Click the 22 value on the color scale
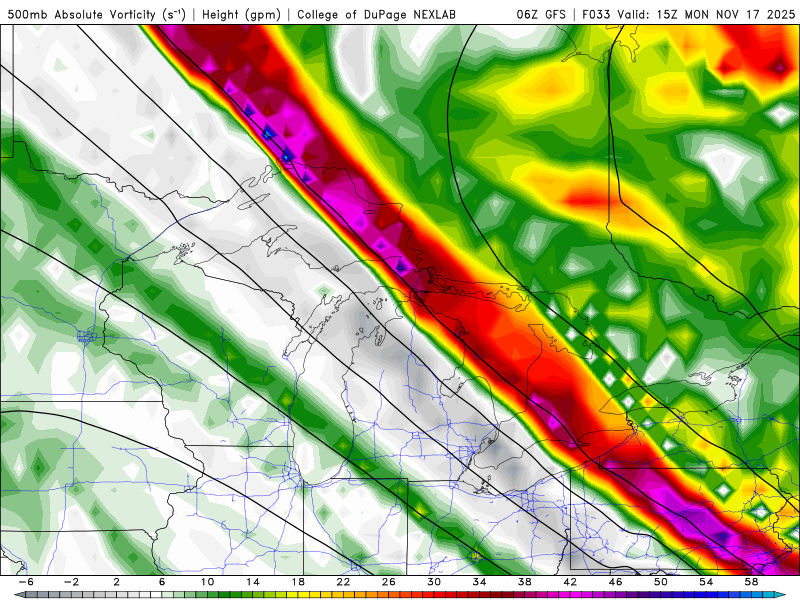Viewport: 800px width, 600px height. [x=343, y=582]
